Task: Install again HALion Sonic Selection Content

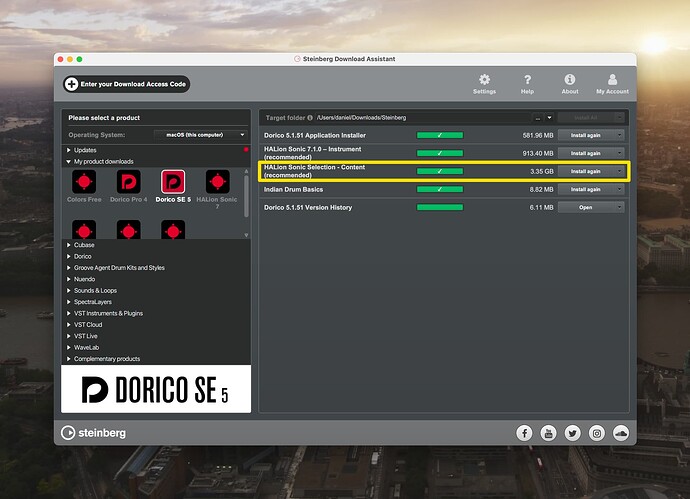Action: tap(585, 171)
